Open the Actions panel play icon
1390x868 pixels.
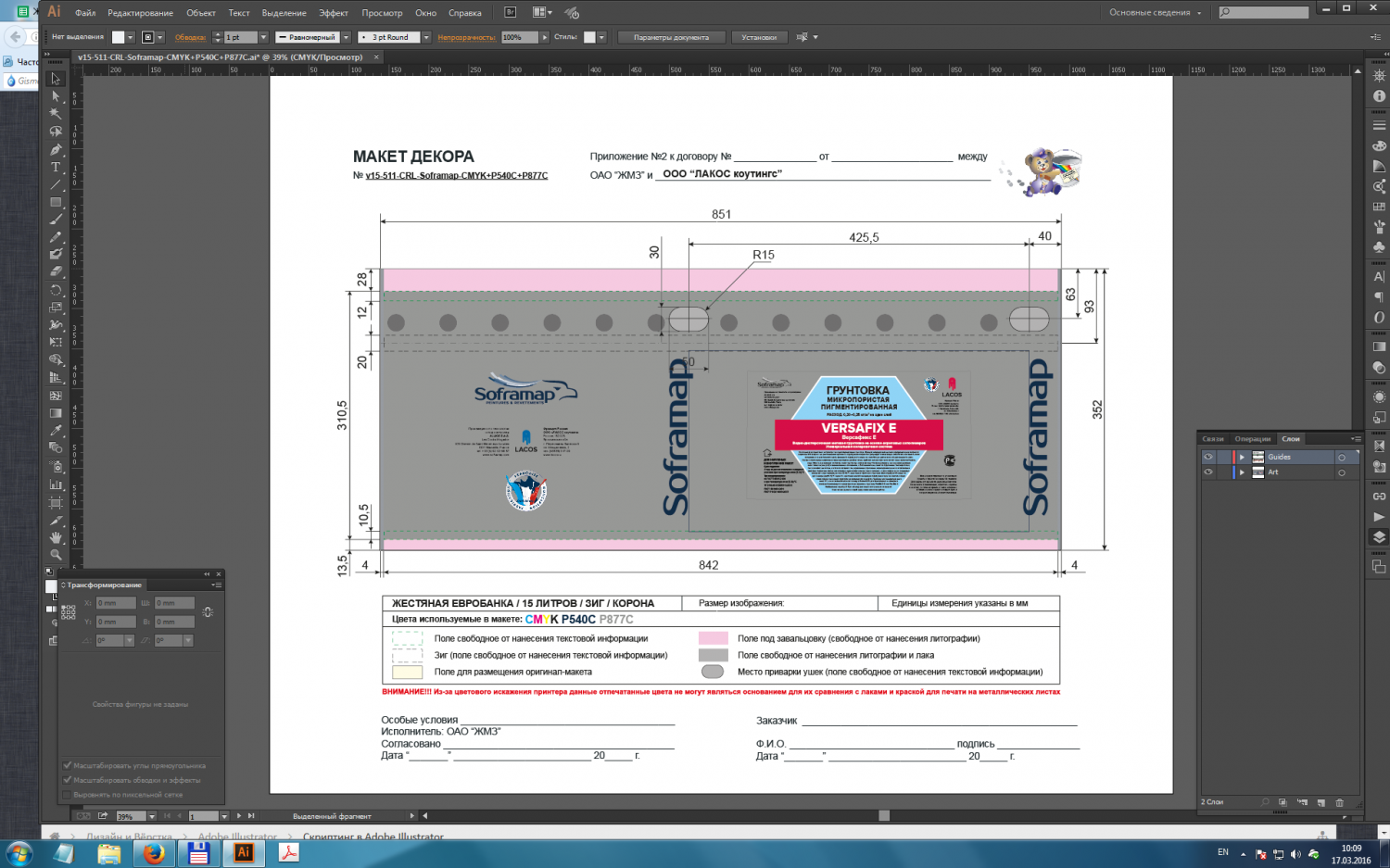(1379, 517)
